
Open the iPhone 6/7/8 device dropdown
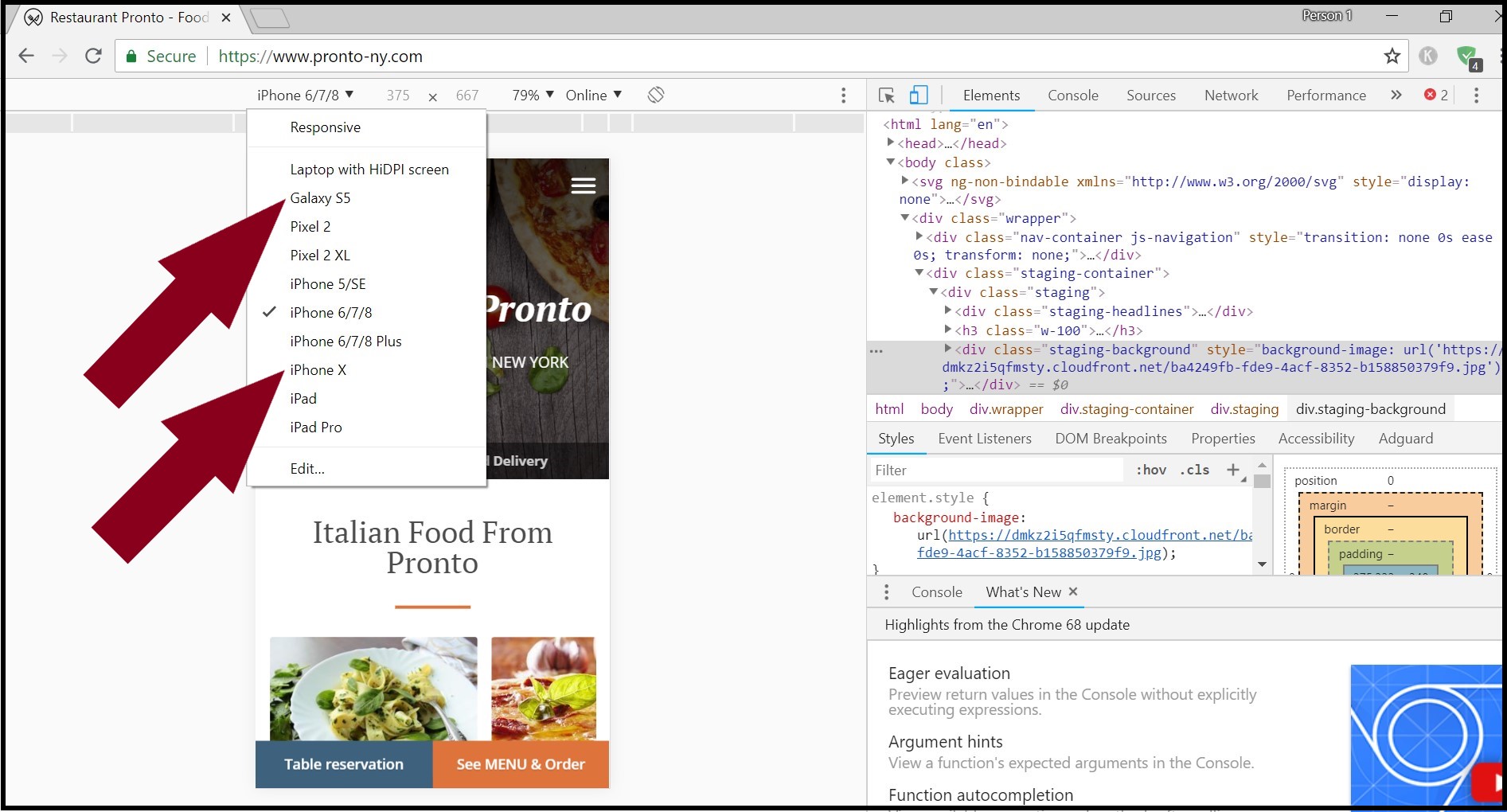point(306,96)
